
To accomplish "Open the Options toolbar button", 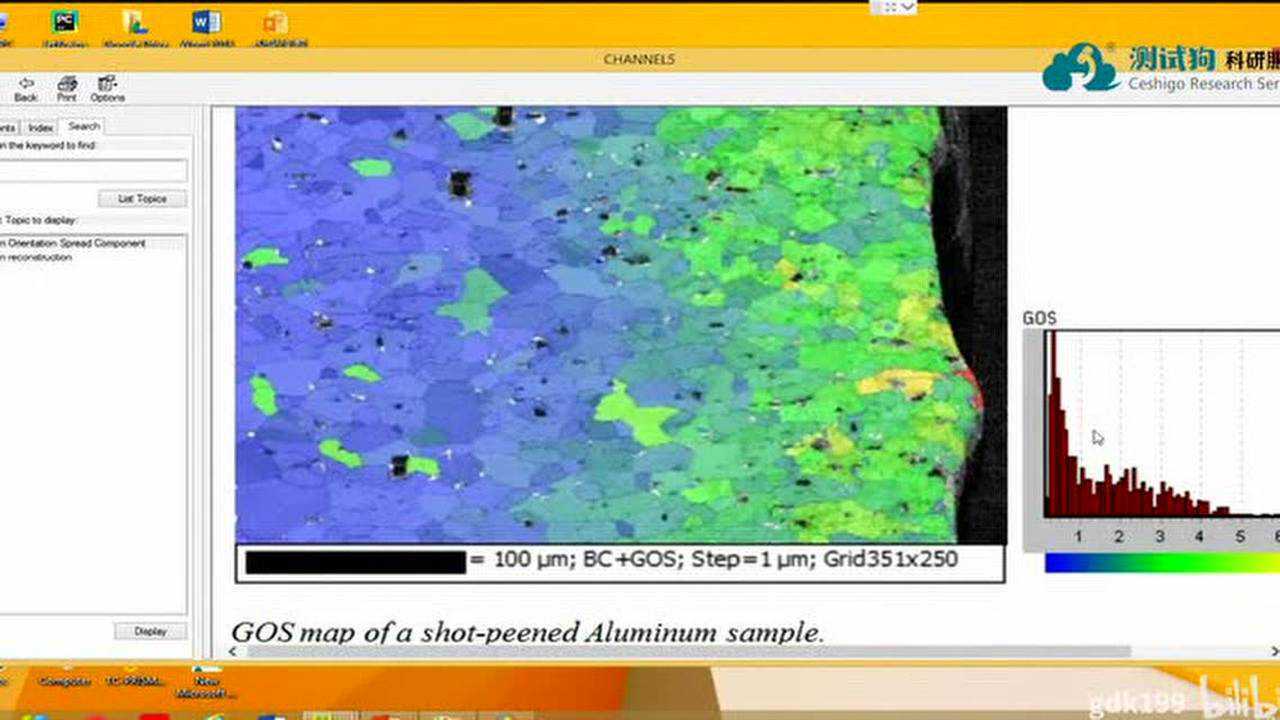I will point(107,88).
